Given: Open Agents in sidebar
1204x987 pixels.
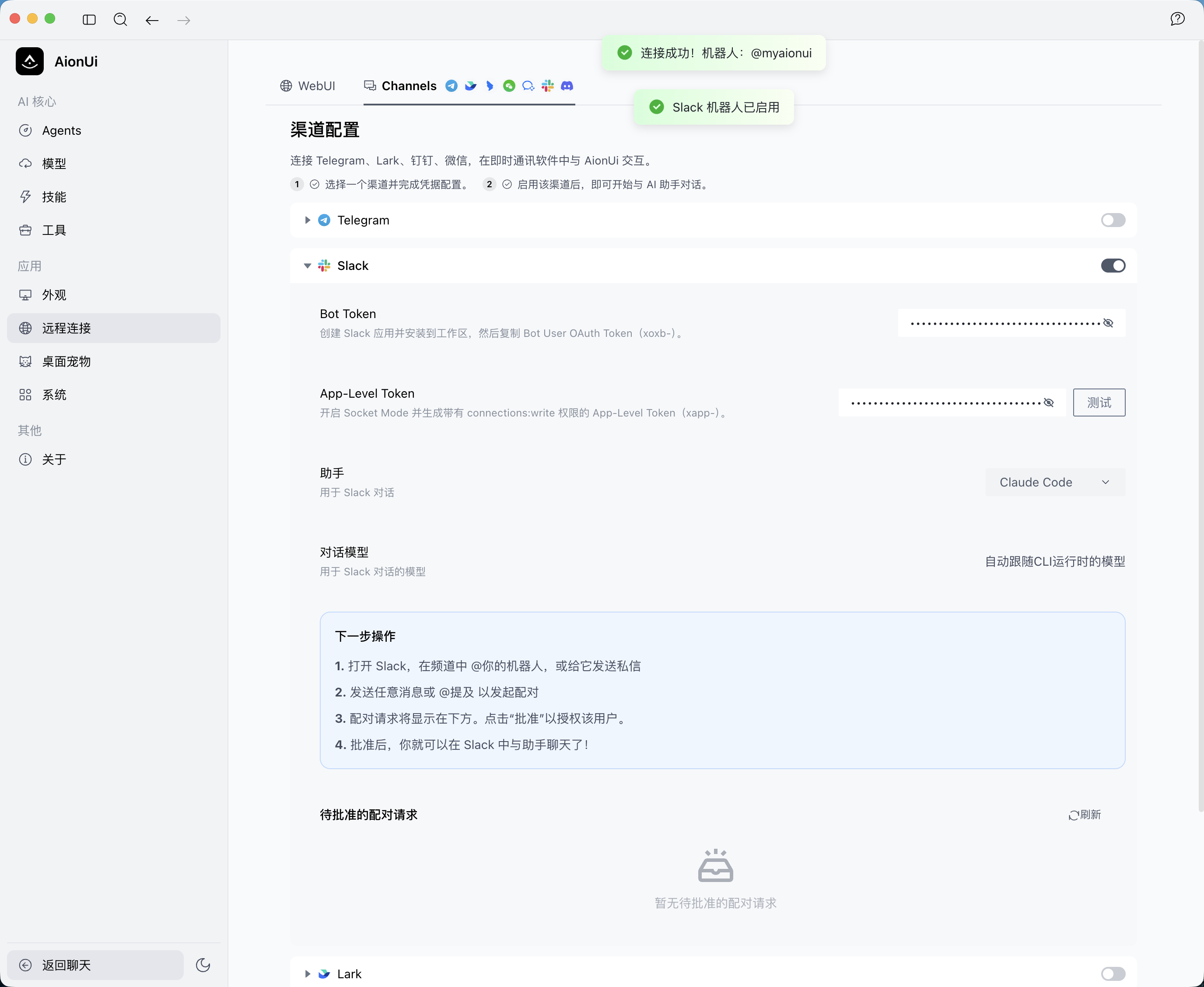Looking at the screenshot, I should 114,130.
